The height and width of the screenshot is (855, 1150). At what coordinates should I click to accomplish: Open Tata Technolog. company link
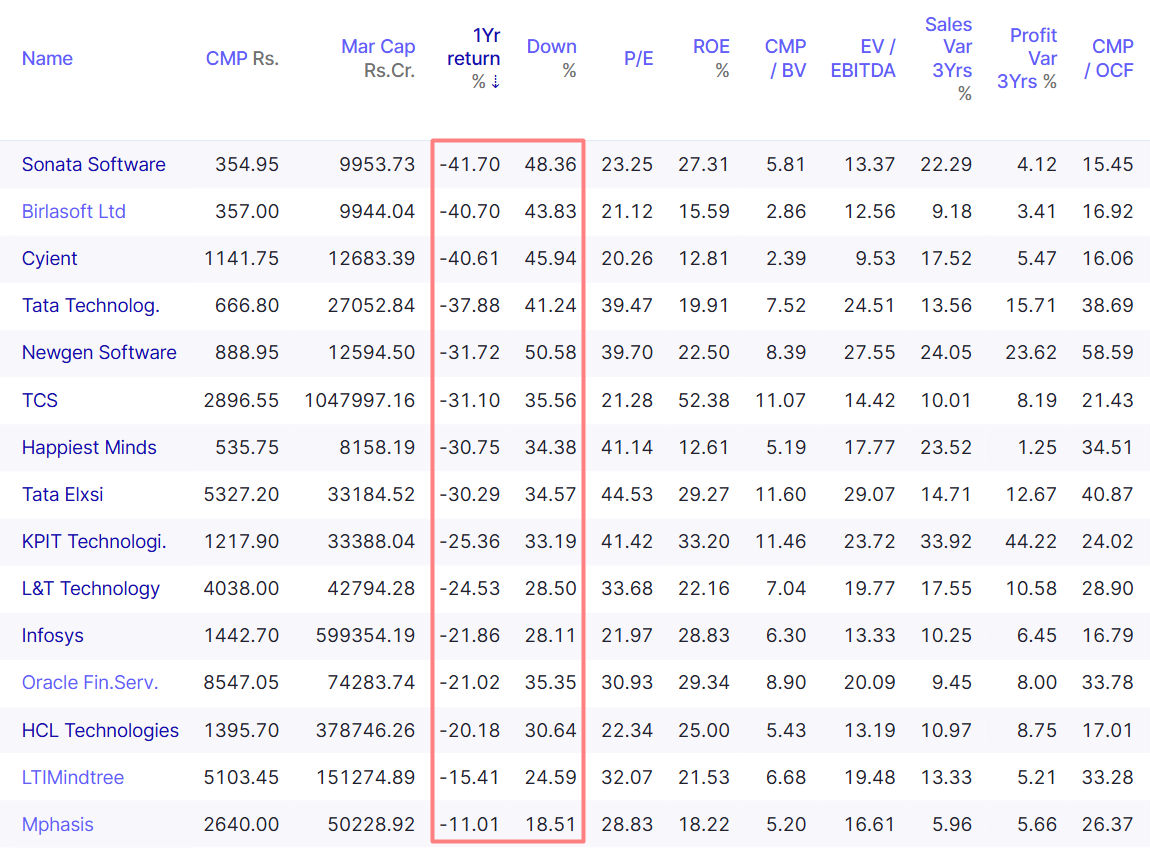(91, 305)
